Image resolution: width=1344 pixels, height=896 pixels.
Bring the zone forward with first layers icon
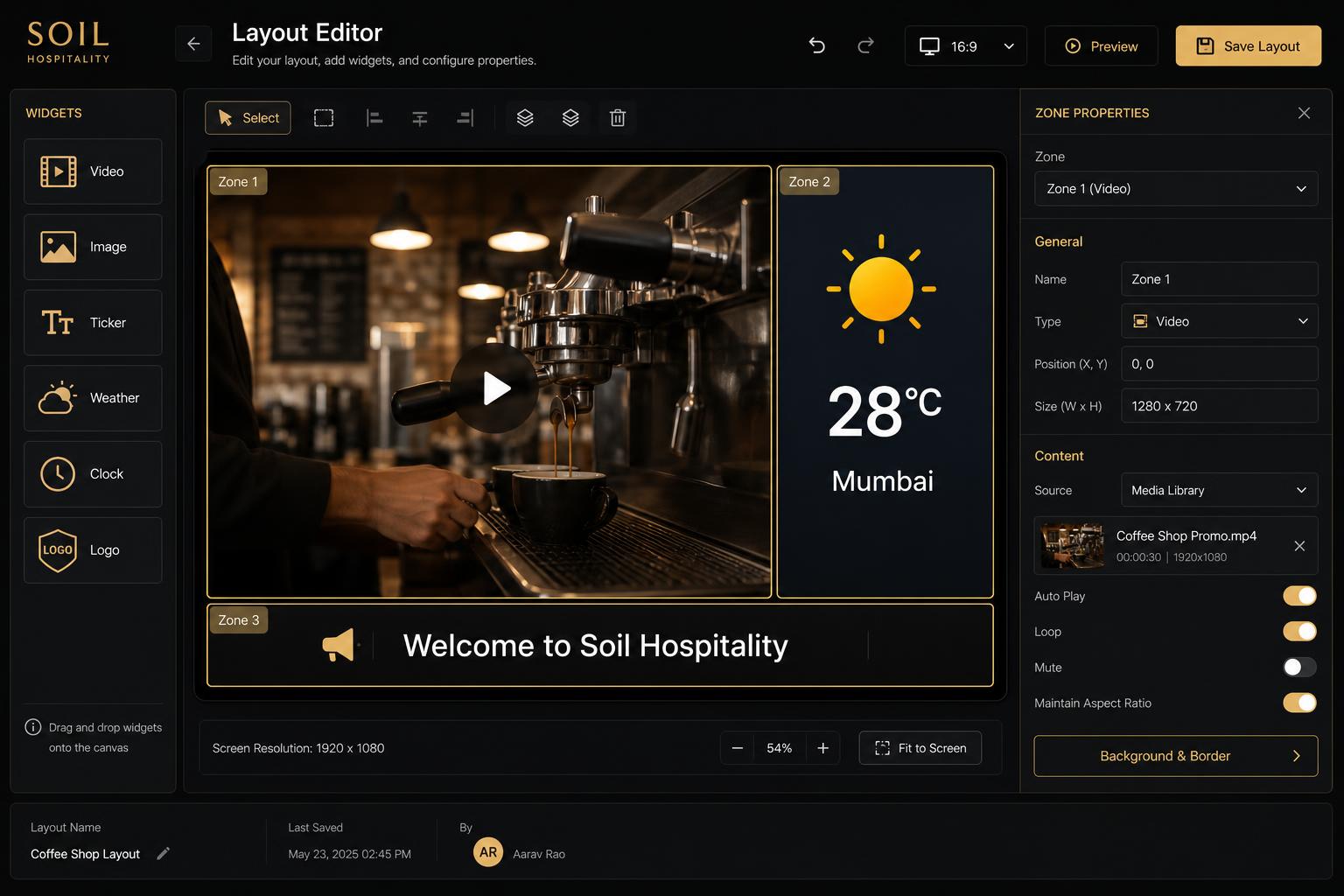(525, 118)
